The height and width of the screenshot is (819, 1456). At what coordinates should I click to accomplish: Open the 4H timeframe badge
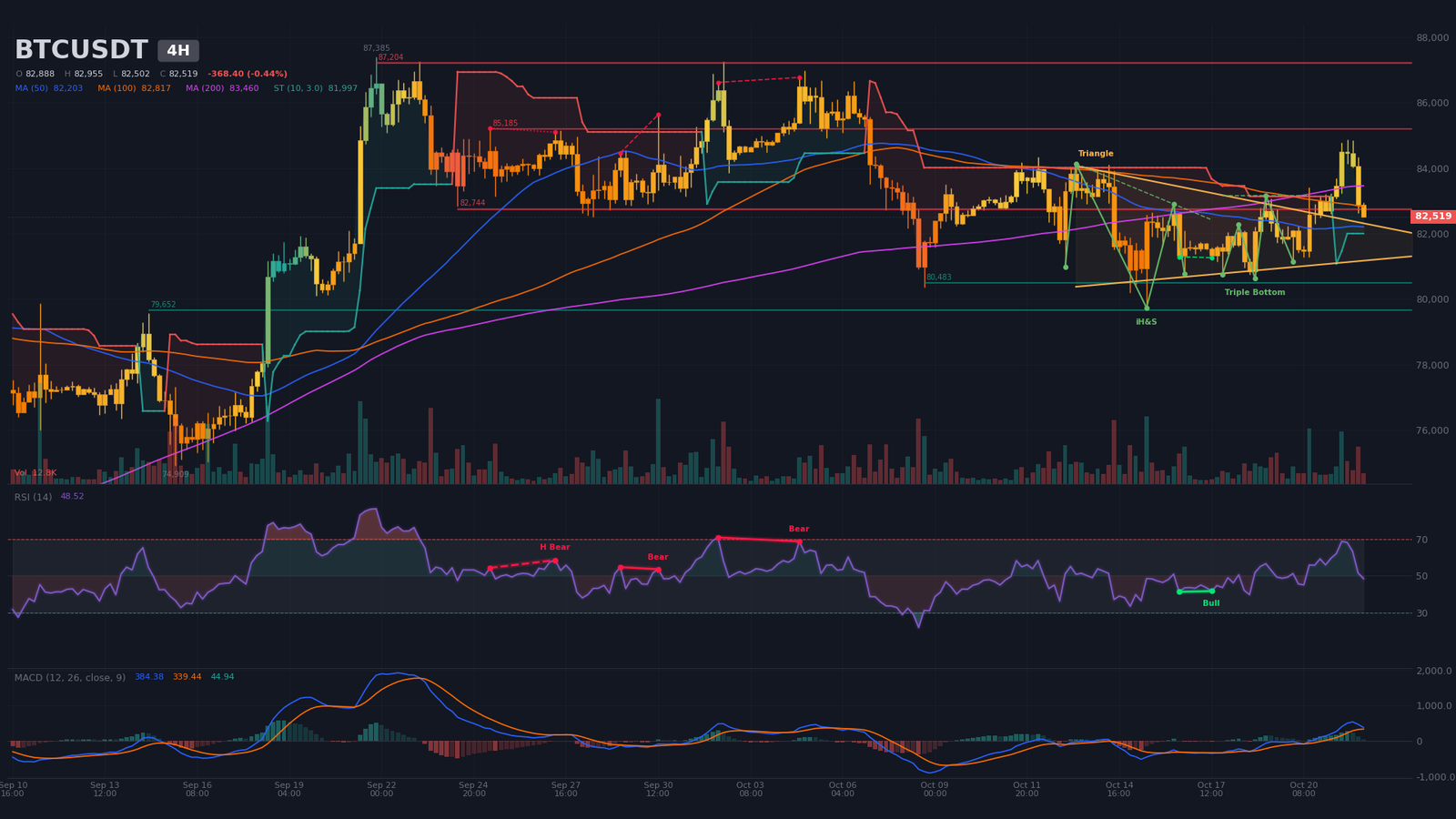click(x=178, y=51)
